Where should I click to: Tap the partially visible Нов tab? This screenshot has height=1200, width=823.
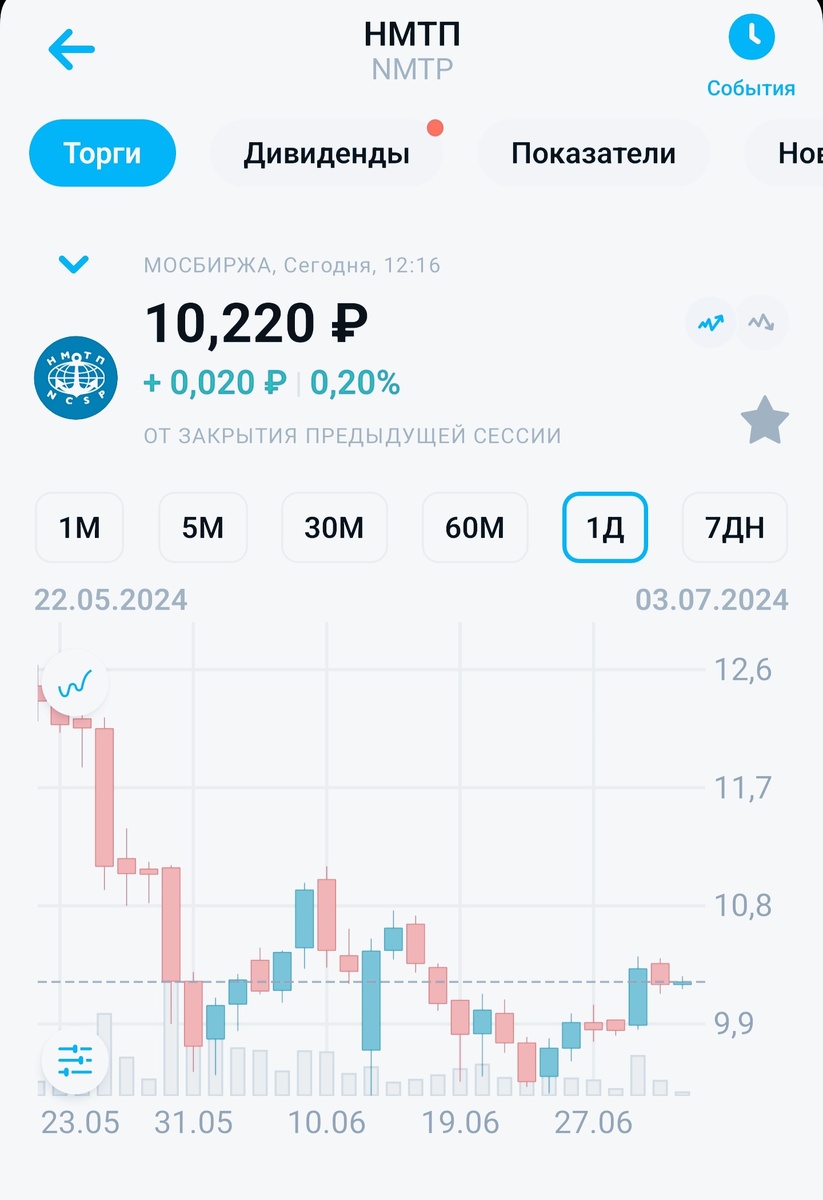tap(784, 153)
